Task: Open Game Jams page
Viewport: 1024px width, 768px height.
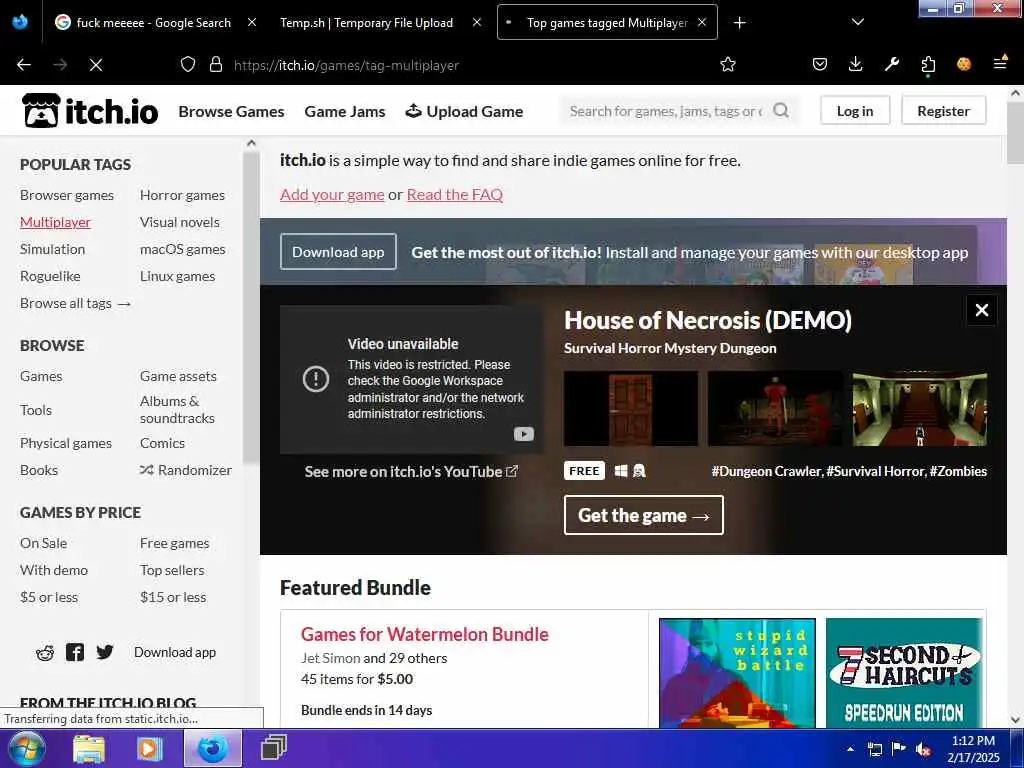Action: coord(345,112)
